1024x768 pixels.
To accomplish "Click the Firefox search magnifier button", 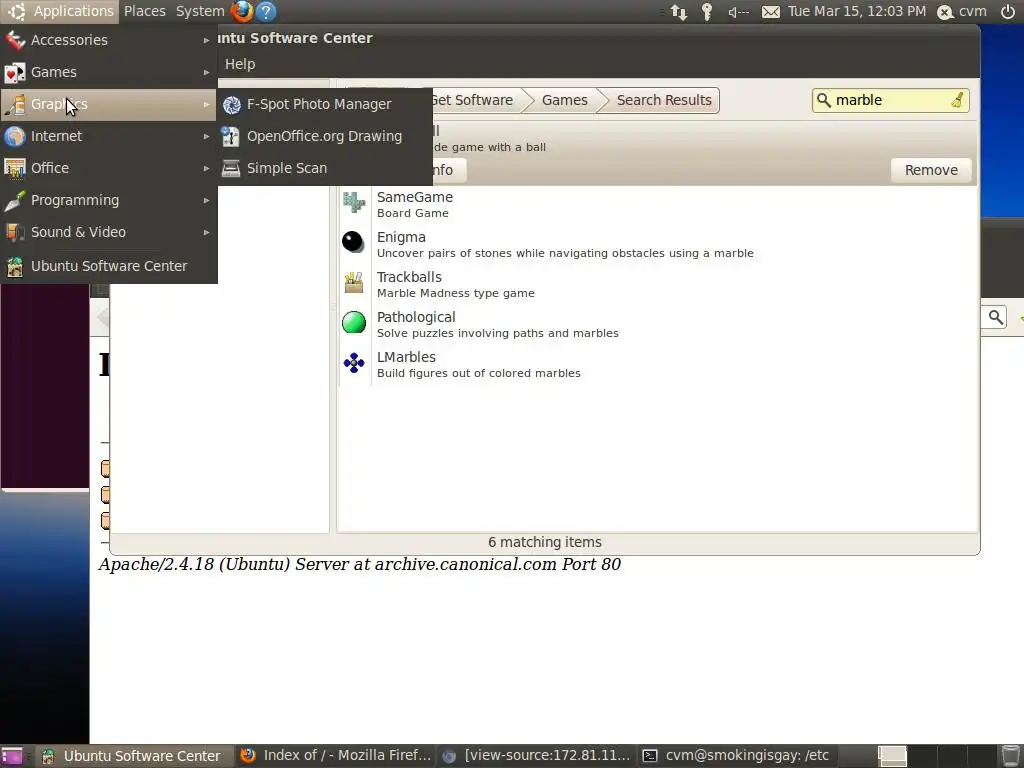I will [x=995, y=317].
